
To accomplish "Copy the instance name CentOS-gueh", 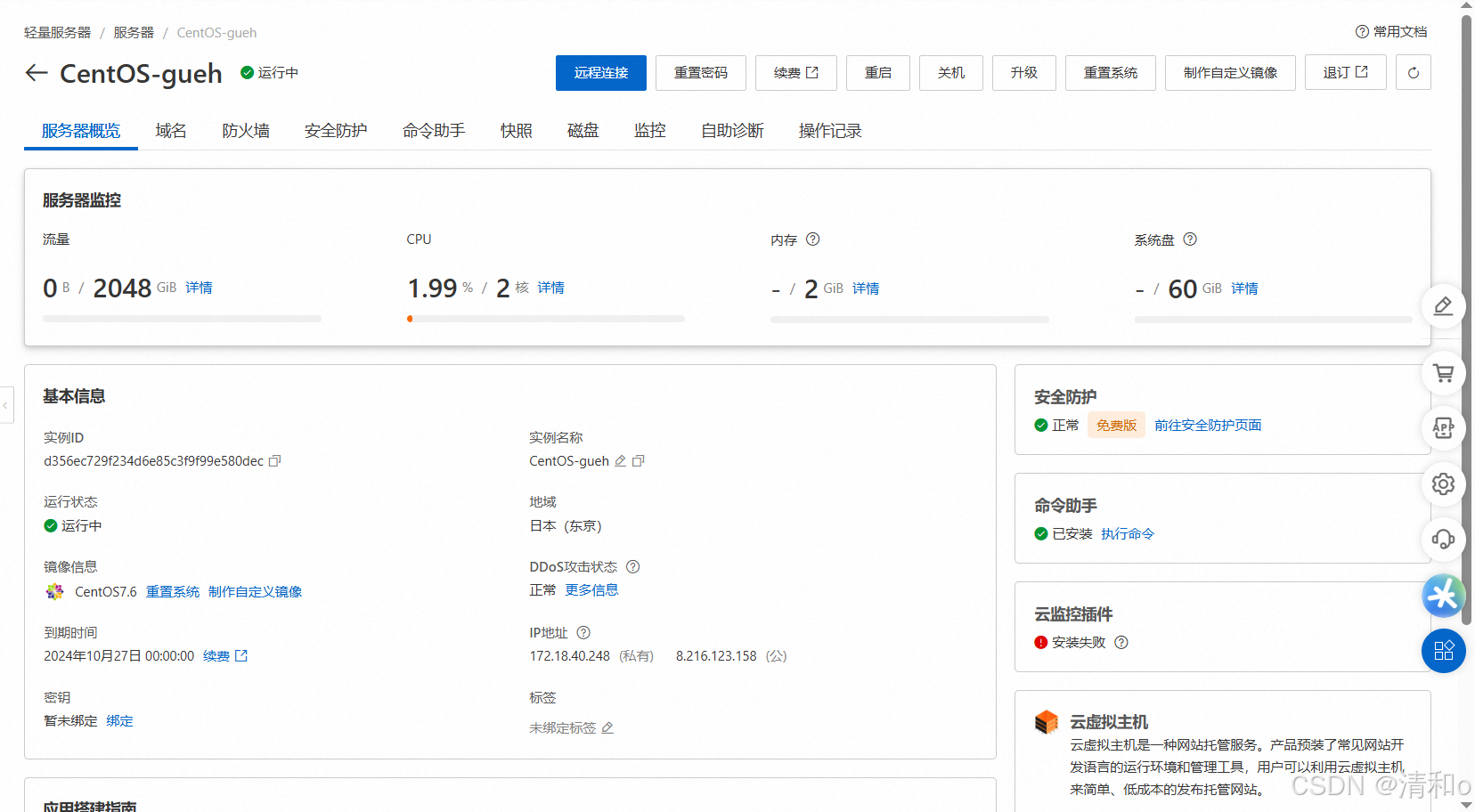I will [x=639, y=461].
